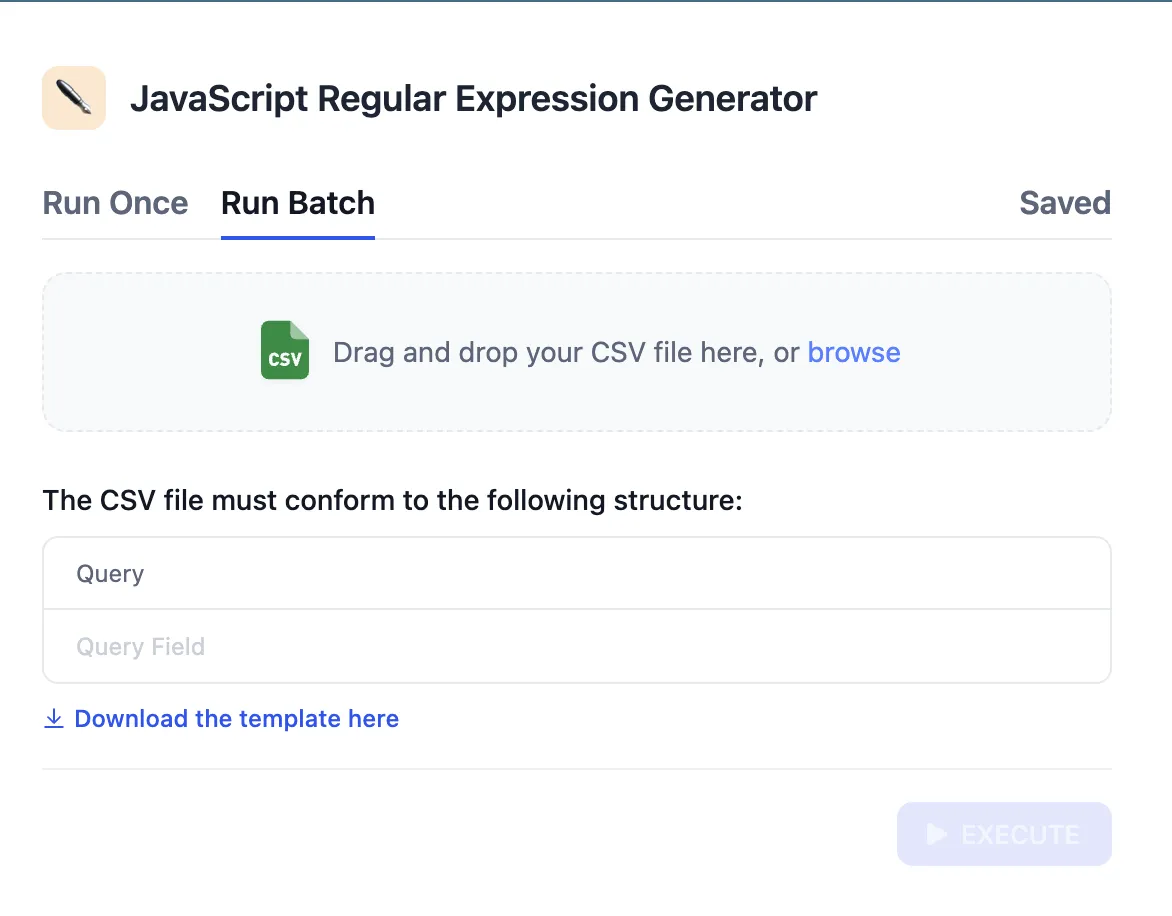Click the Query column header row
Viewport: 1172px width, 916px height.
point(576,574)
